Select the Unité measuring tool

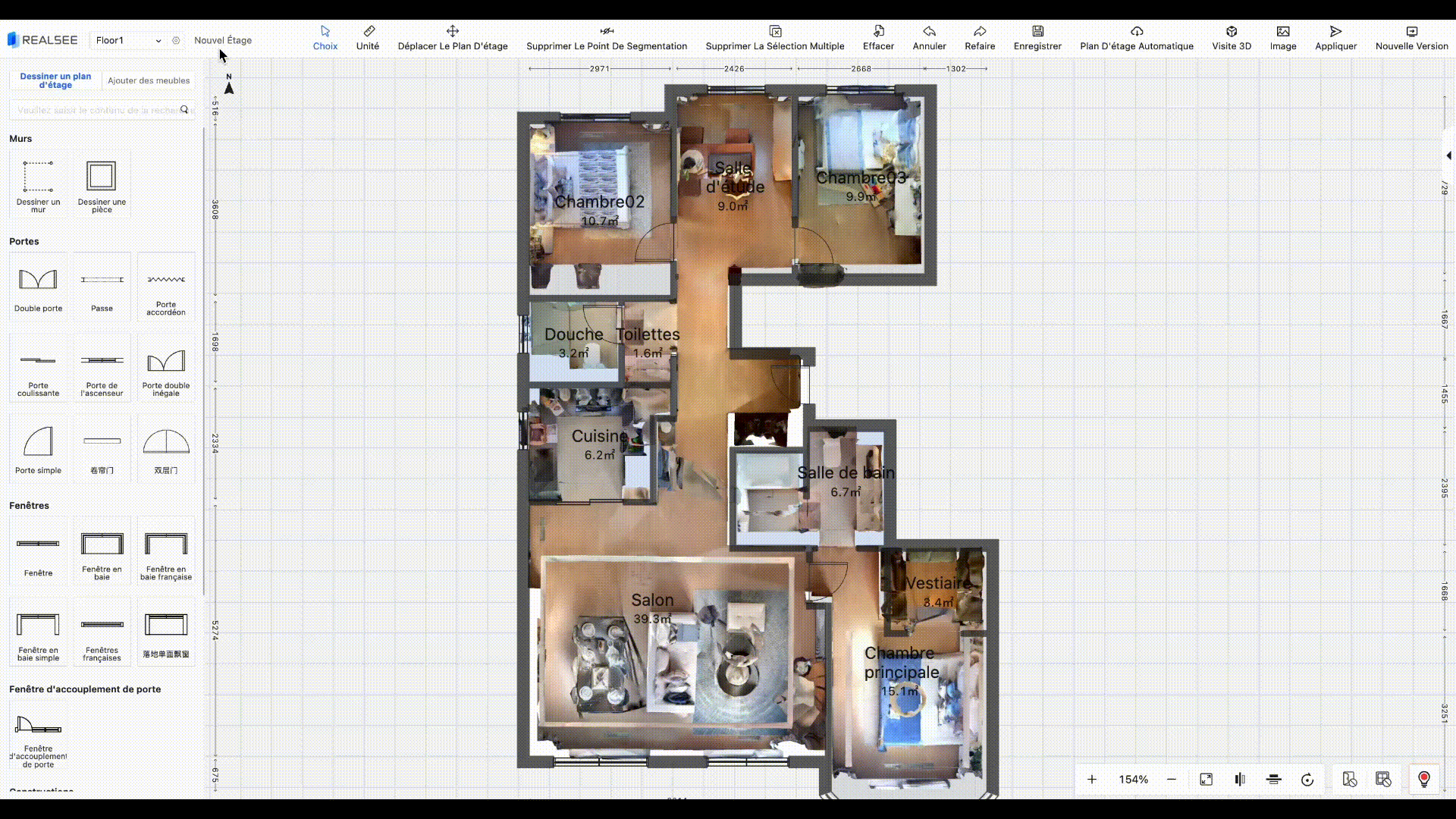click(368, 37)
